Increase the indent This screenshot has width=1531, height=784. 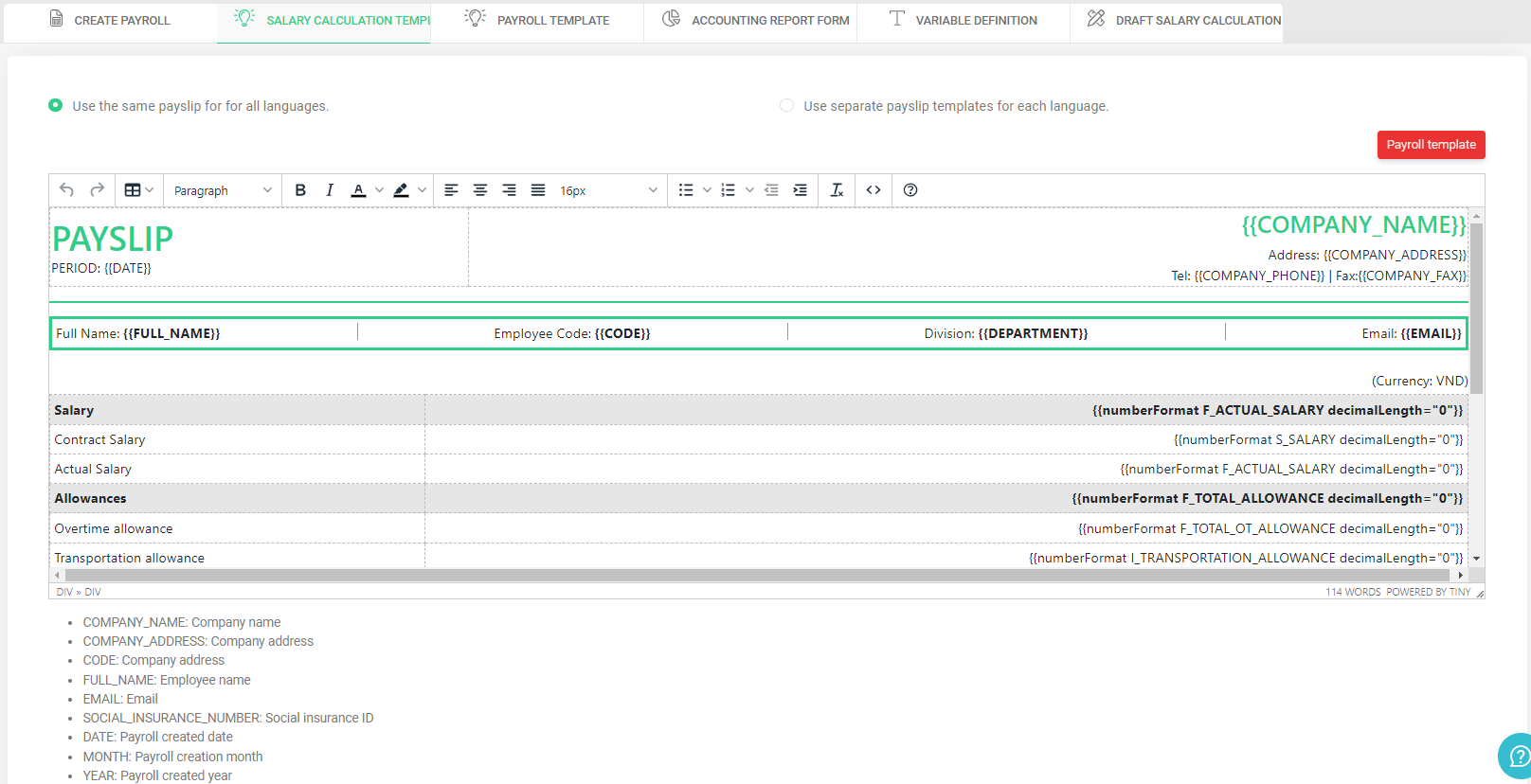tap(801, 190)
